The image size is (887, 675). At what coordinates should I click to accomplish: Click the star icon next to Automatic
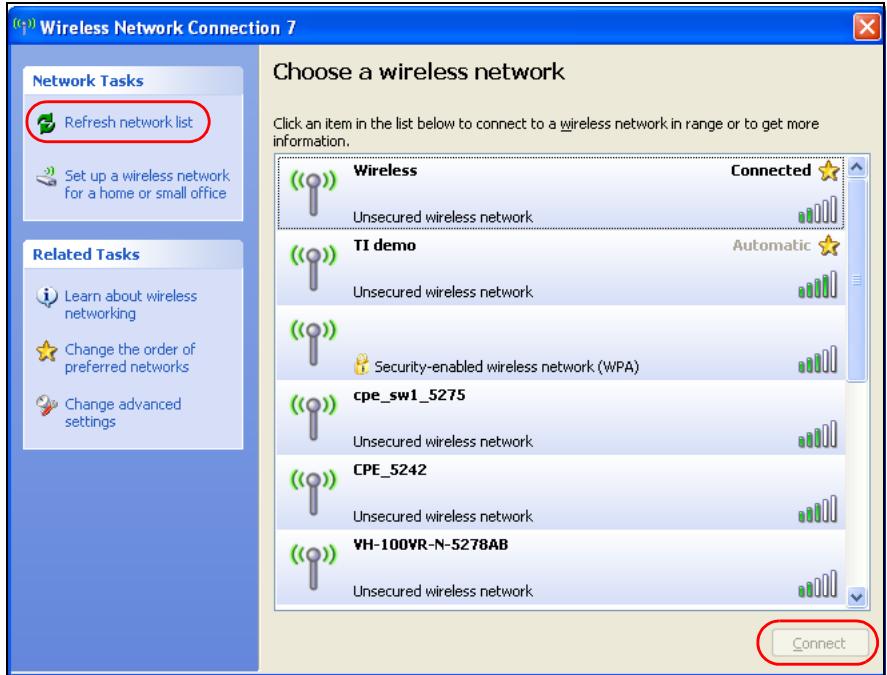point(829,245)
